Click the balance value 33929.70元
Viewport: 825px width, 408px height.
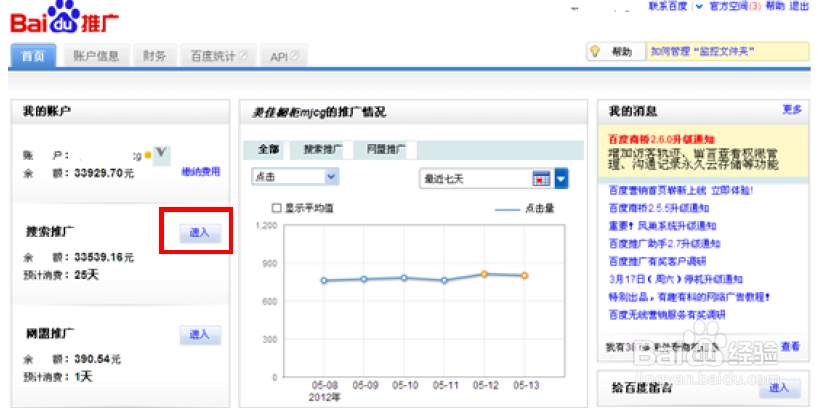click(x=104, y=173)
